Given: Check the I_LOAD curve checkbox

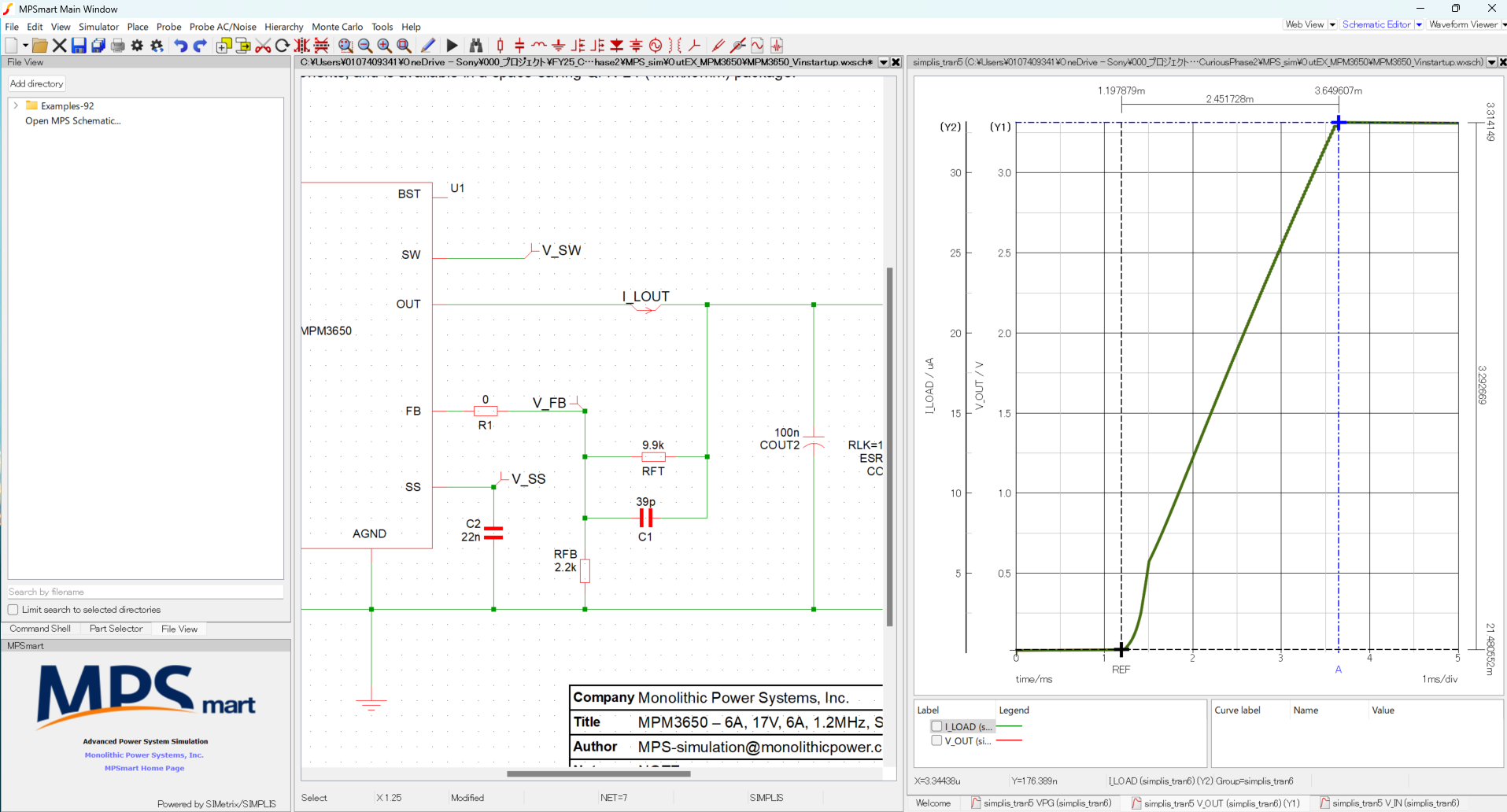Looking at the screenshot, I should [x=936, y=726].
